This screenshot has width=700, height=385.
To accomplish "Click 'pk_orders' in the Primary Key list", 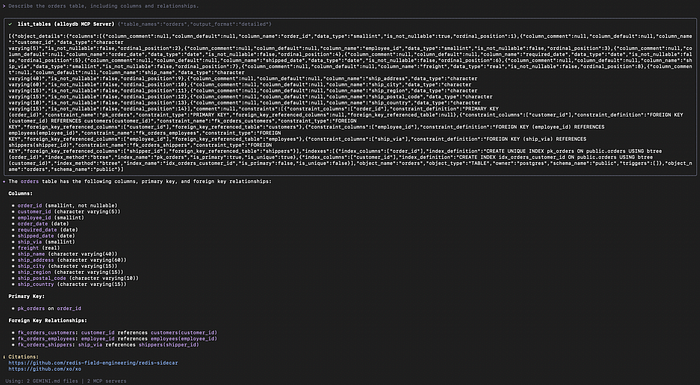I will pyautogui.click(x=31, y=309).
